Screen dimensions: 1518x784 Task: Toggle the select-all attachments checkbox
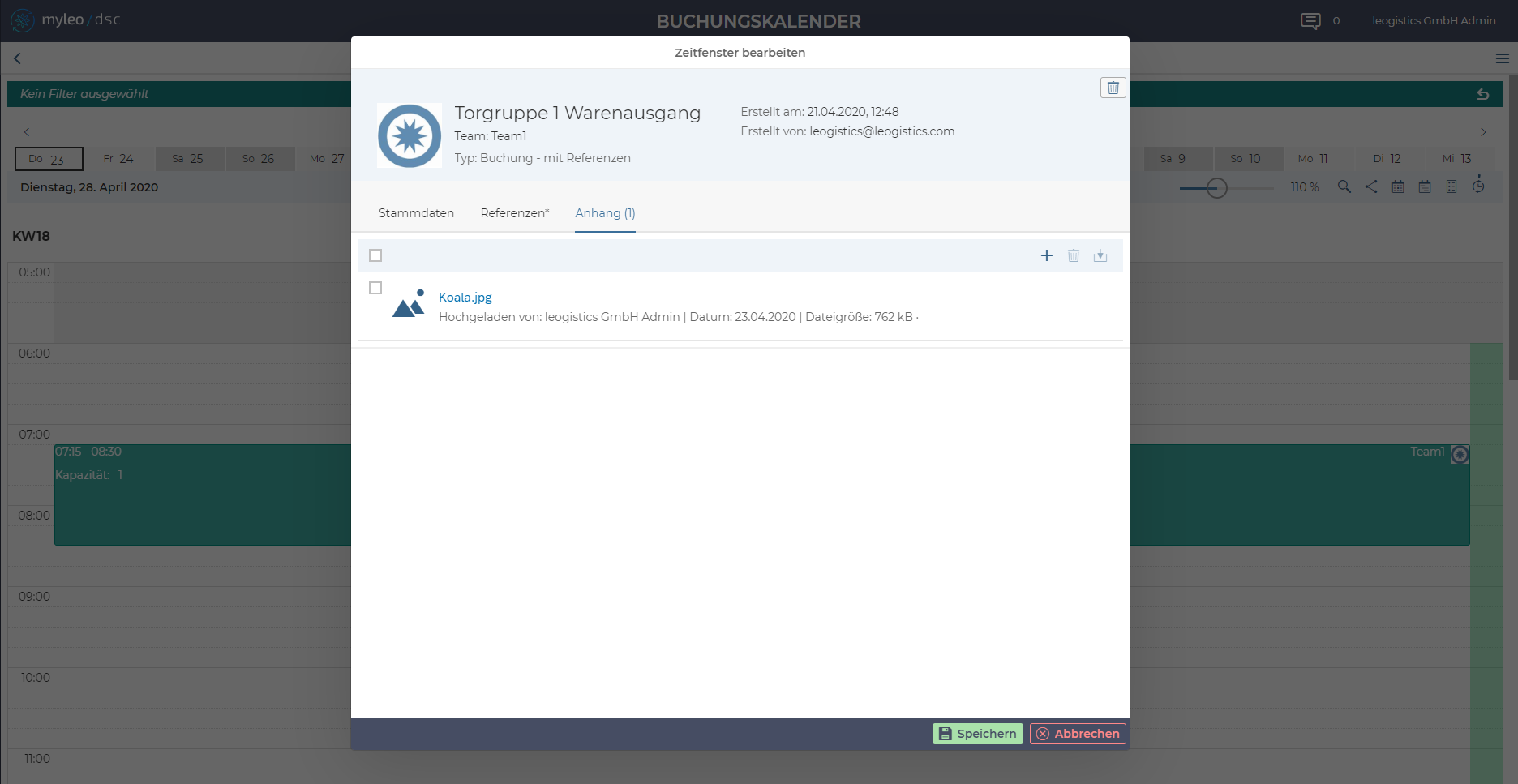(375, 255)
